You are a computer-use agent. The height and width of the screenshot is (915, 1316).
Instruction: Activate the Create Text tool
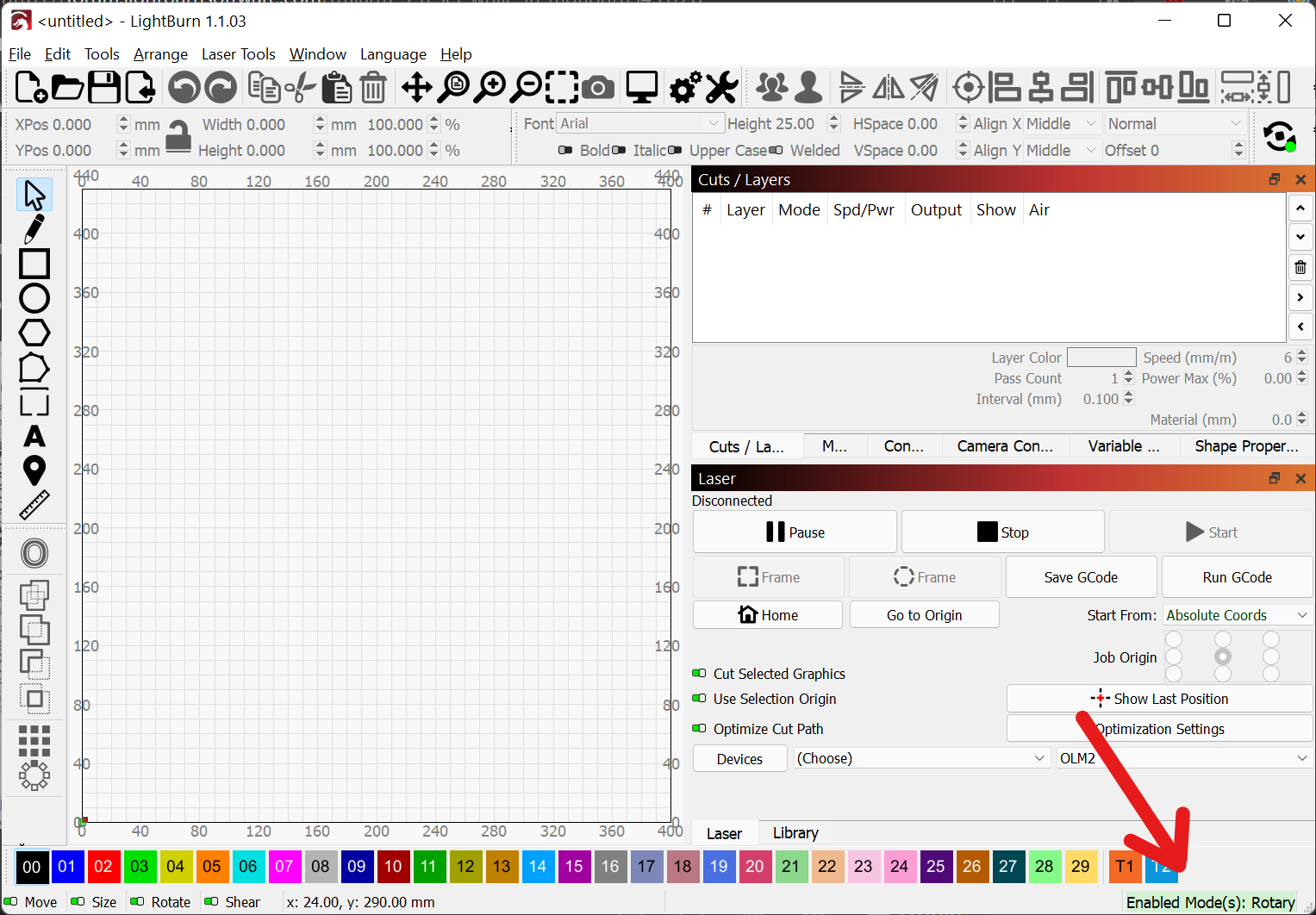[x=34, y=436]
